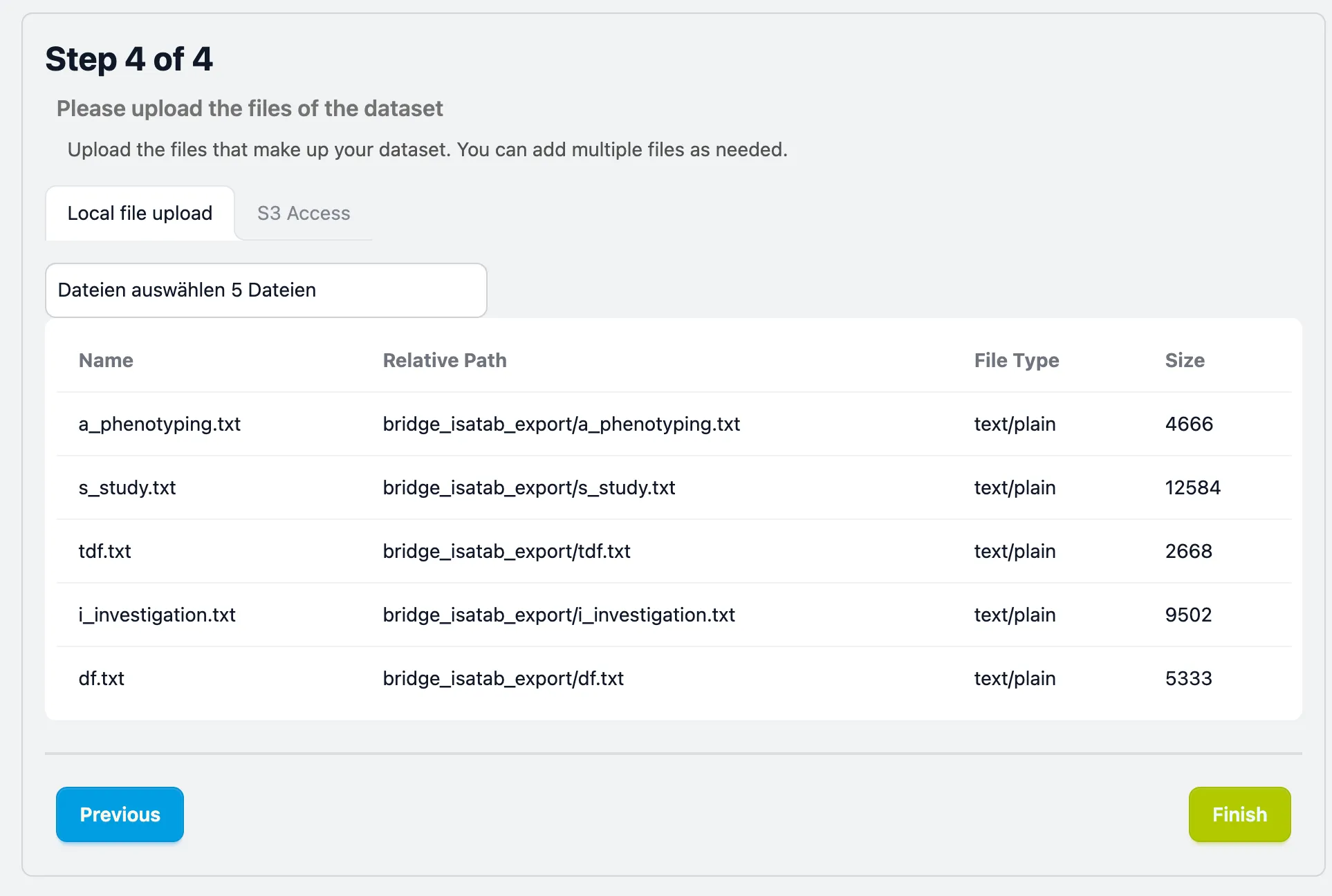Click the i_investigation.txt file name
Screen dimensions: 1332x896
pyautogui.click(x=157, y=615)
